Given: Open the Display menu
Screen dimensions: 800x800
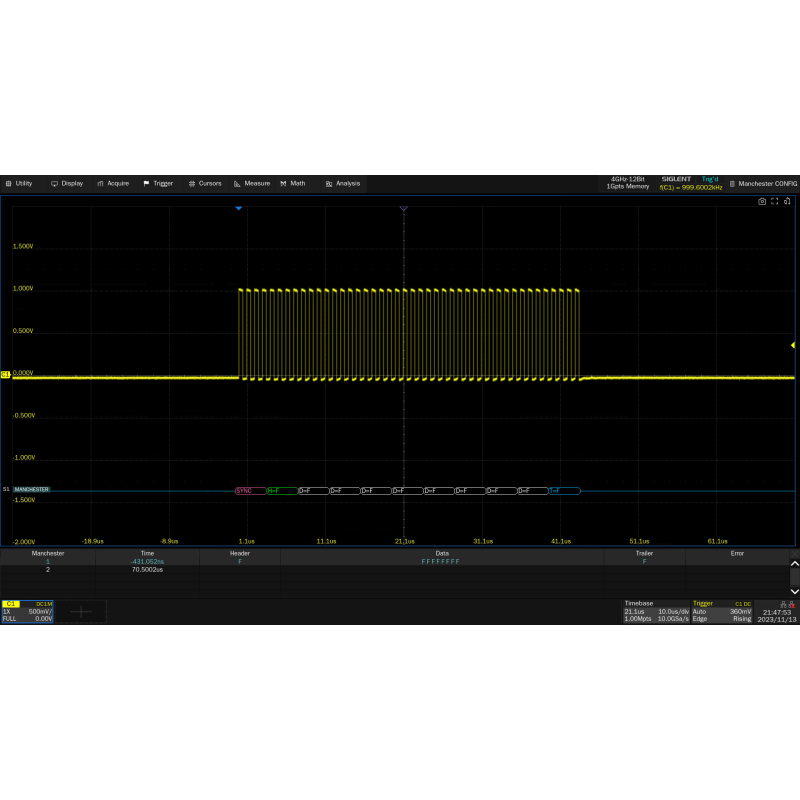Looking at the screenshot, I should [x=67, y=183].
